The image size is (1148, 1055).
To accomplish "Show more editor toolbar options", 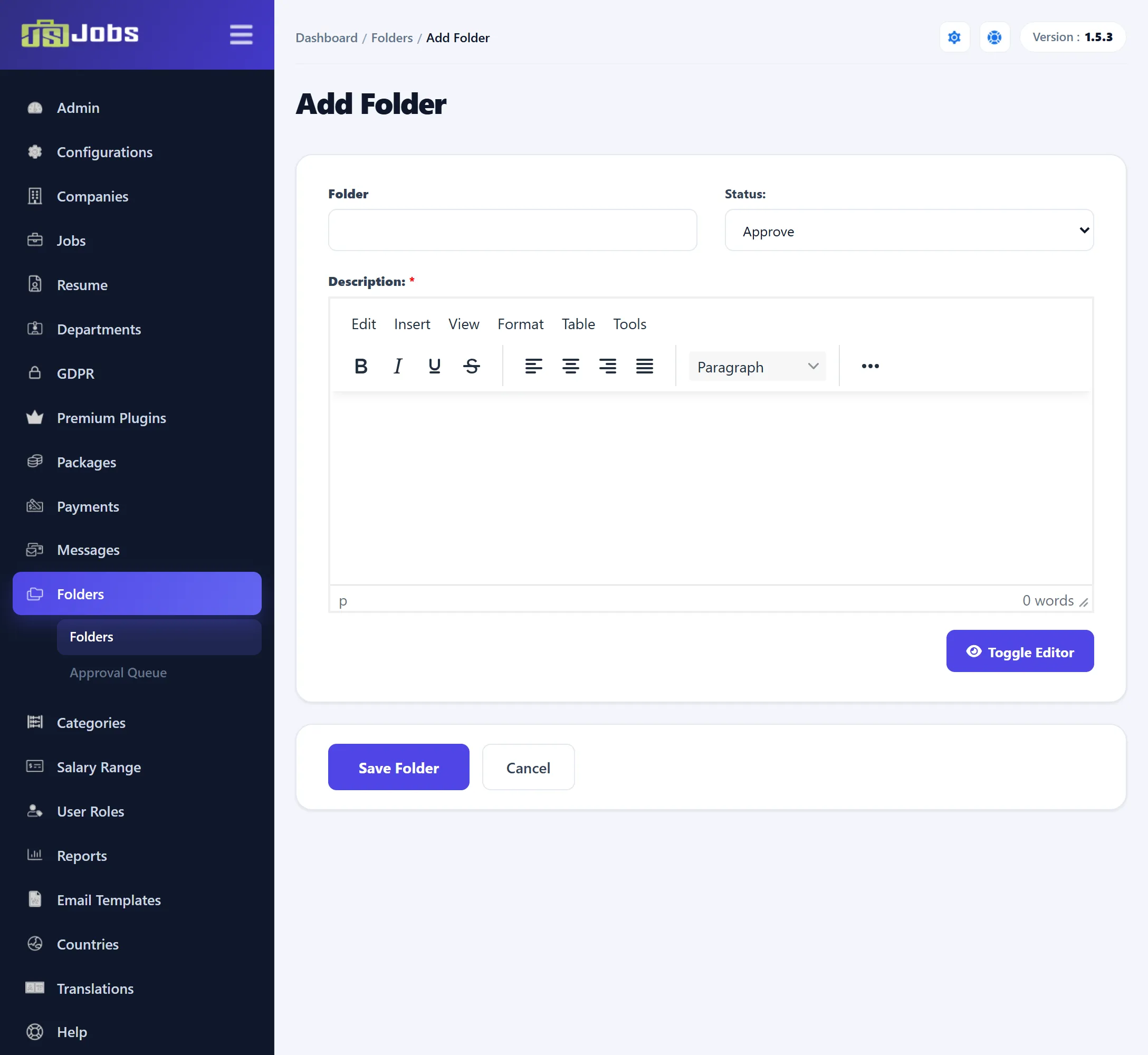I will click(870, 366).
